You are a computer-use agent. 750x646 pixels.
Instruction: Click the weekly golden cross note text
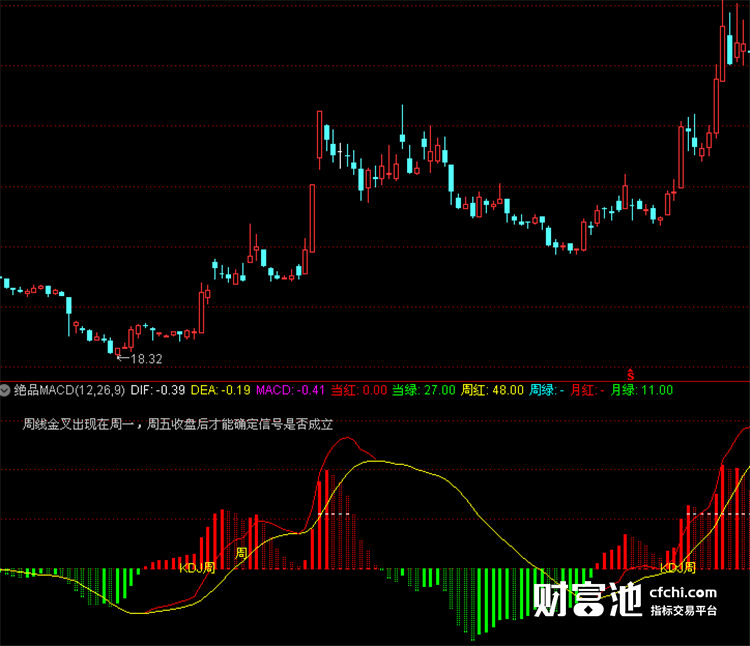[x=177, y=424]
